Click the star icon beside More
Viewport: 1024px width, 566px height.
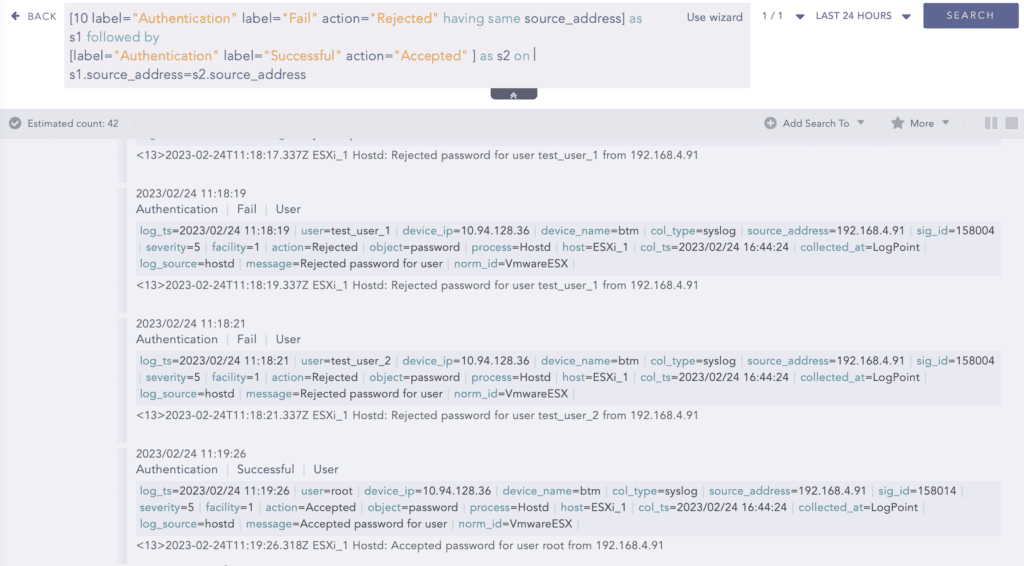pos(897,123)
